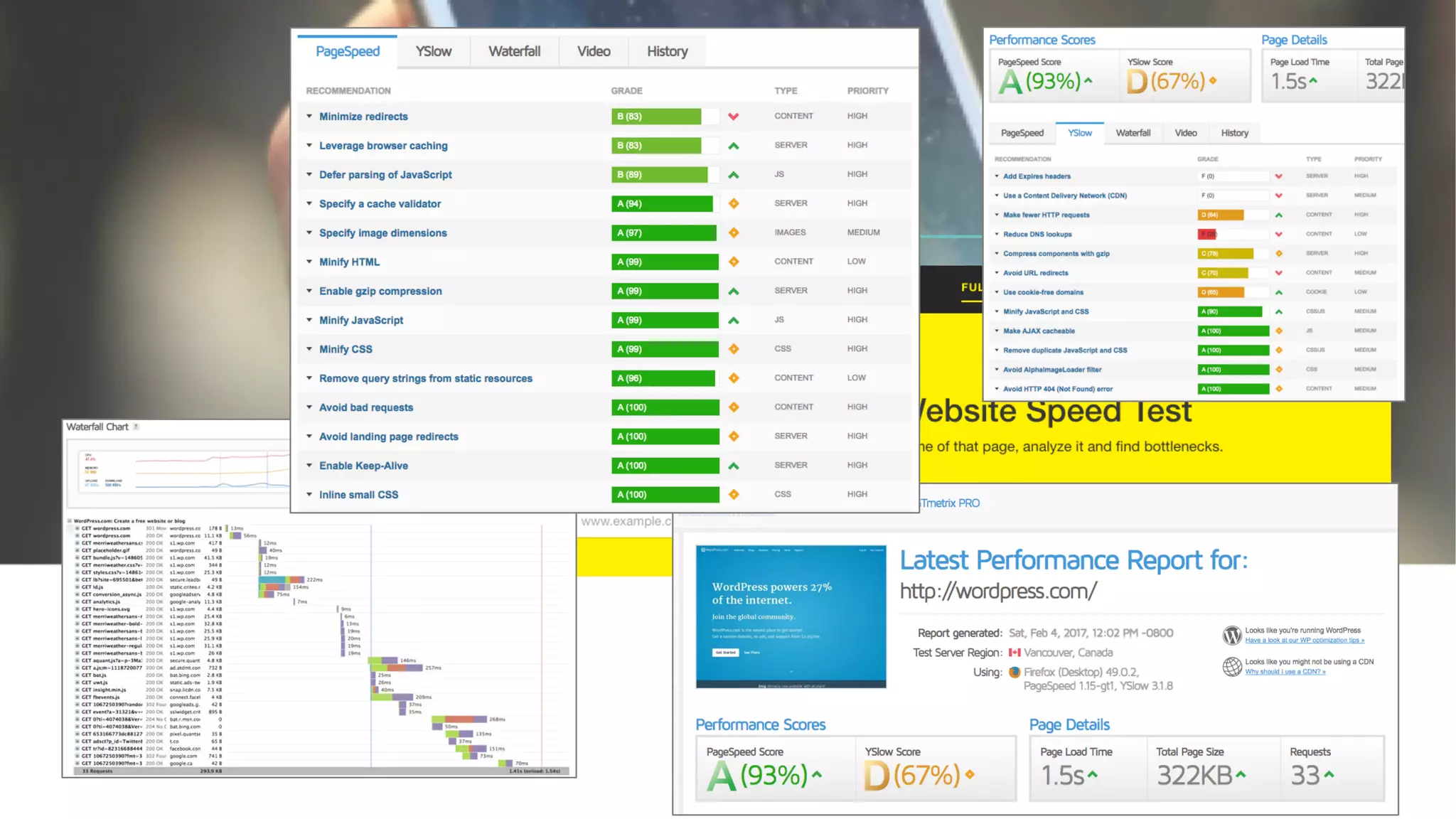This screenshot has width=1456, height=819.
Task: Open the WP optimization tips link
Action: coord(1305,640)
